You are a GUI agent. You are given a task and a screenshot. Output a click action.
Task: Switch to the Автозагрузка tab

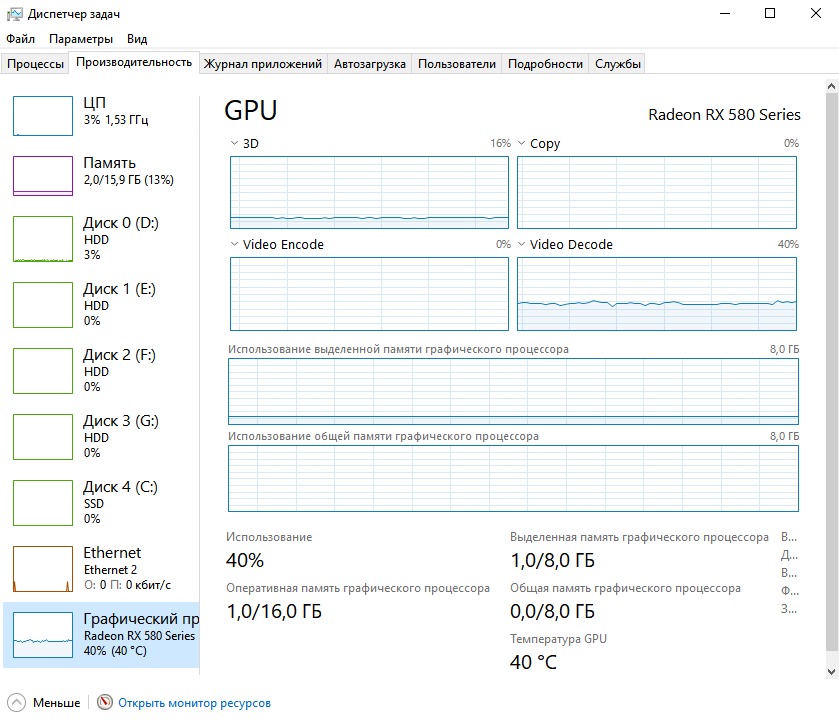tap(370, 64)
